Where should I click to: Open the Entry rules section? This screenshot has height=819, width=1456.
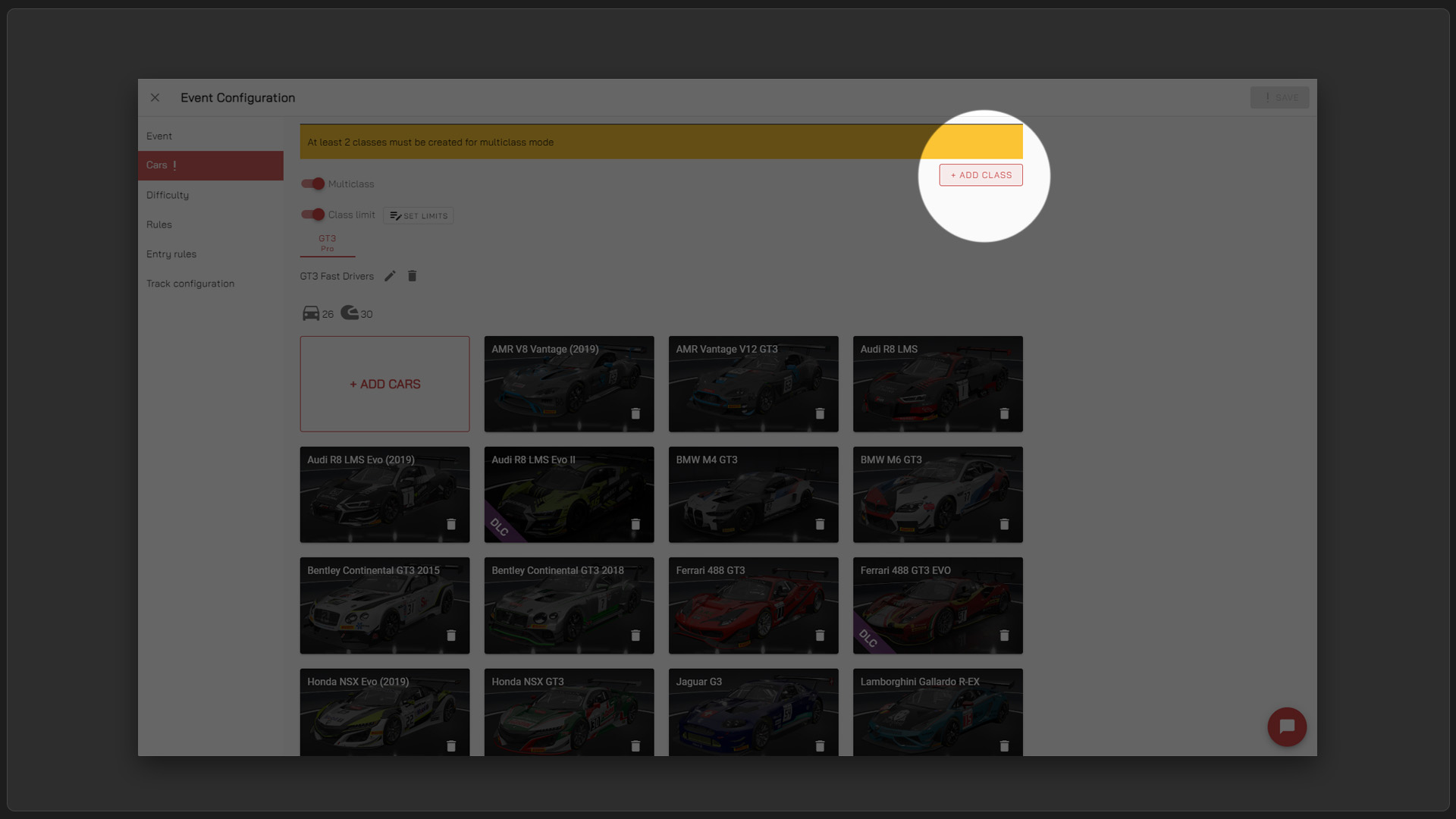[171, 254]
